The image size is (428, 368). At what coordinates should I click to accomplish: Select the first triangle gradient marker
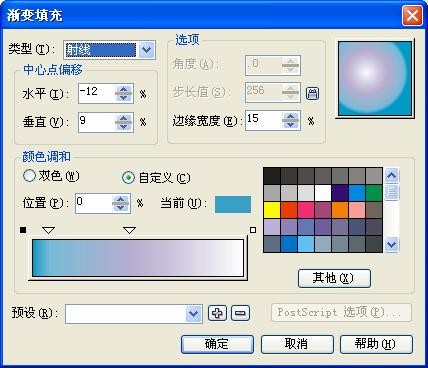click(x=49, y=230)
